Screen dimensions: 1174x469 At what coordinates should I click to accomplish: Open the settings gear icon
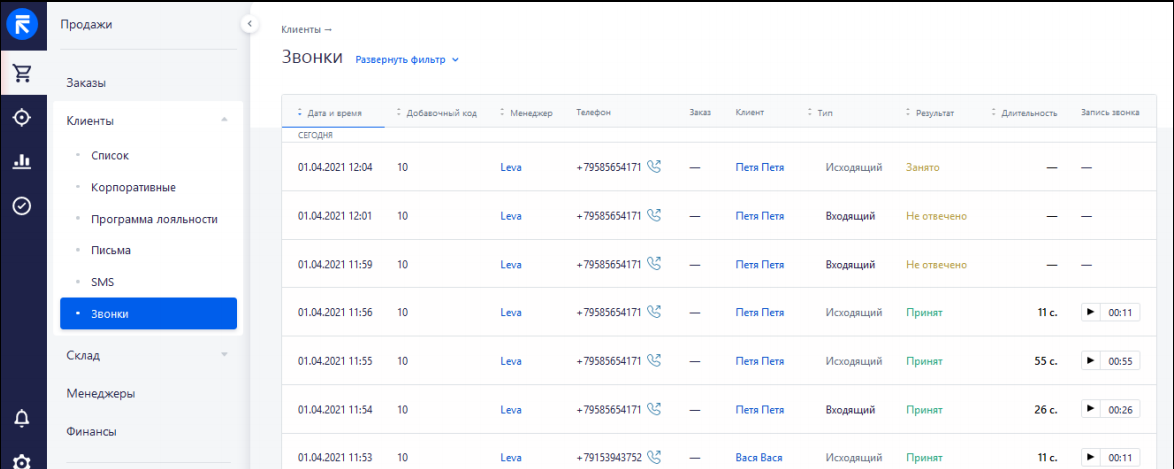(22, 462)
